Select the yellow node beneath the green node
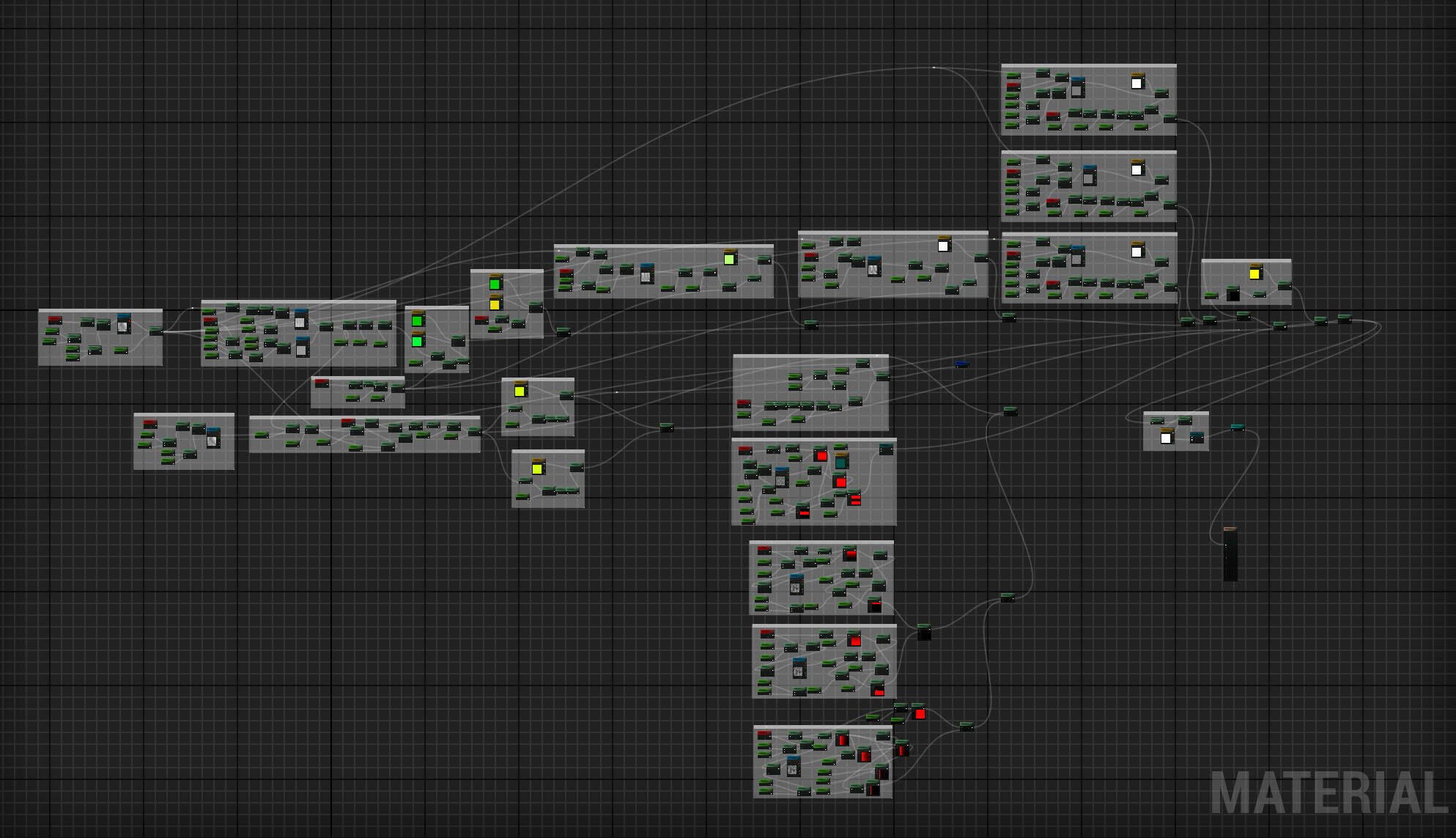This screenshot has height=838, width=1456. pos(495,304)
